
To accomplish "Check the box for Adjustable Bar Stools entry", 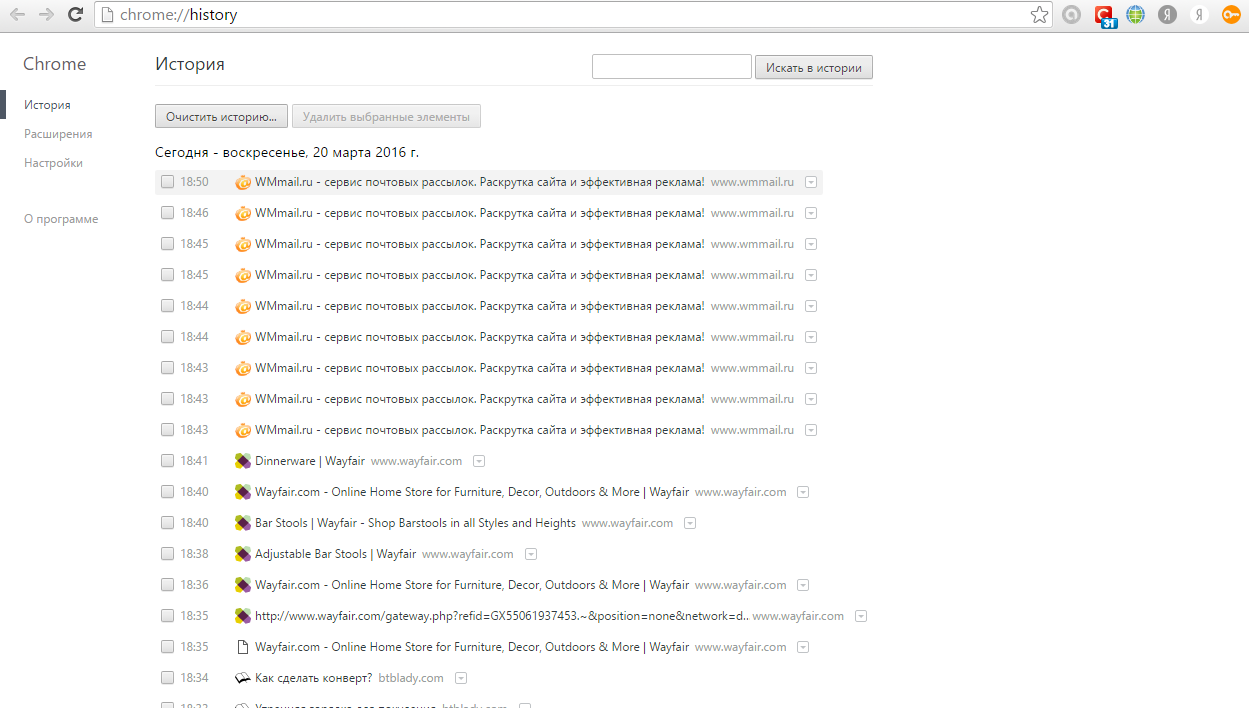I will tap(168, 554).
